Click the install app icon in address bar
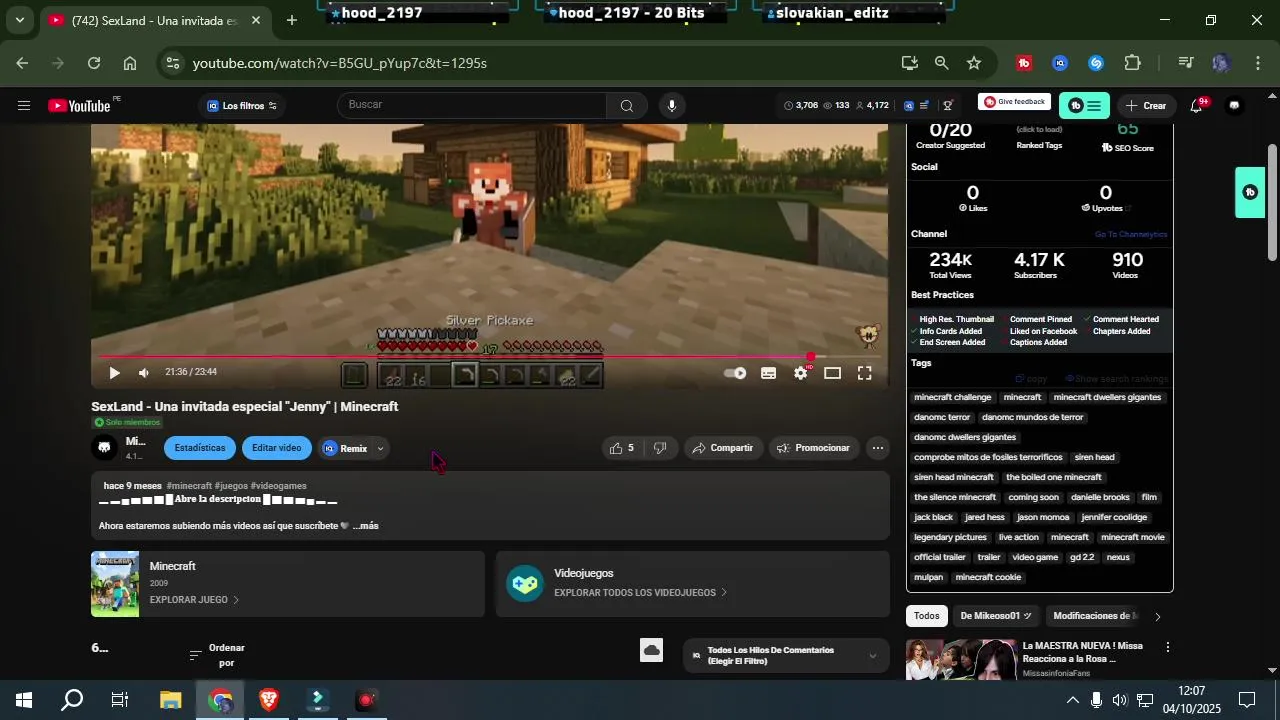This screenshot has height=720, width=1280. (x=909, y=63)
